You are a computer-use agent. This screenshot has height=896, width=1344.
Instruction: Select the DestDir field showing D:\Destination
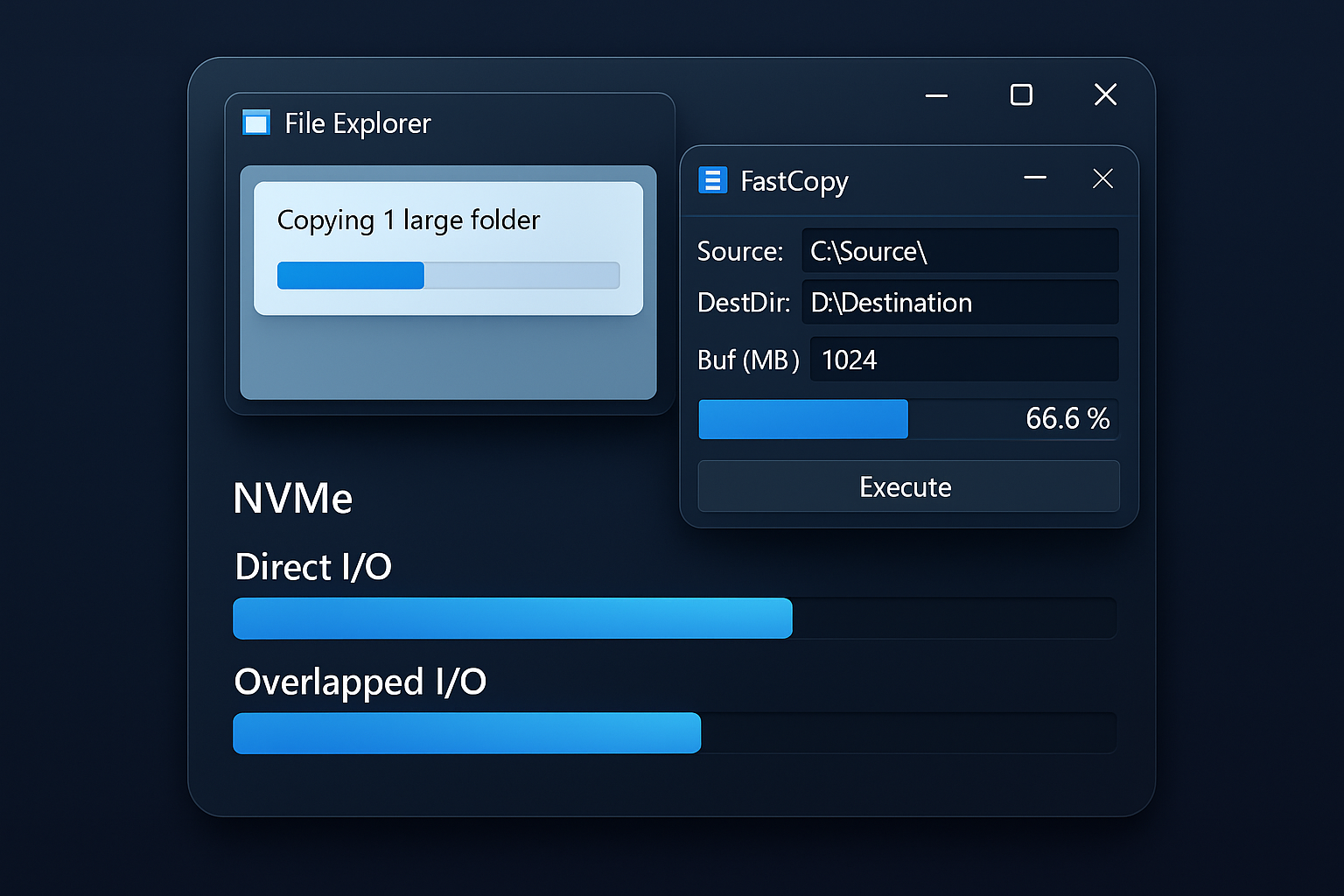click(960, 302)
